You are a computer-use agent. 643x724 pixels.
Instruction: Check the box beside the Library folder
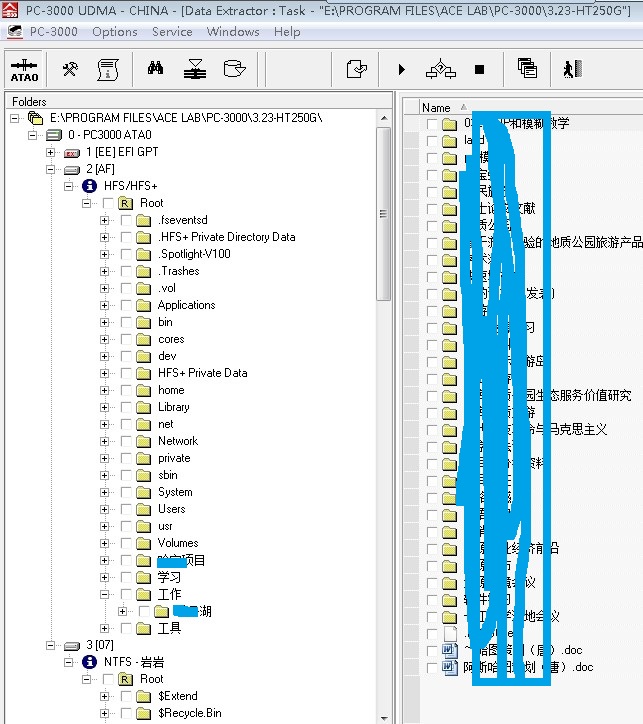point(127,407)
